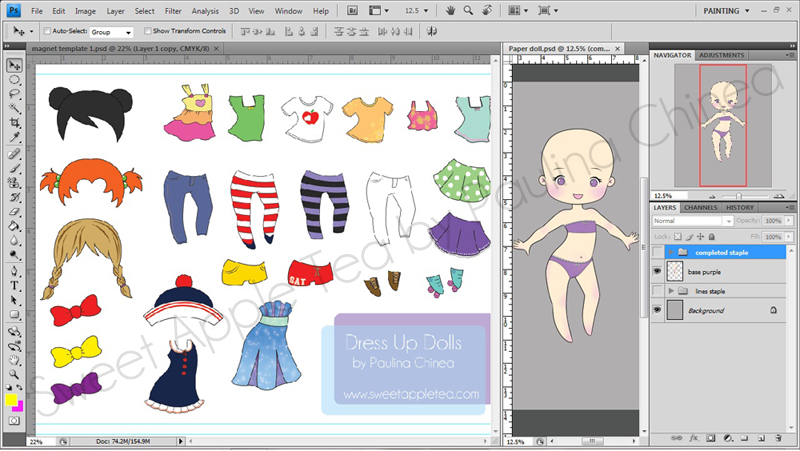Click the Rotate View tool in application bar

click(x=487, y=10)
